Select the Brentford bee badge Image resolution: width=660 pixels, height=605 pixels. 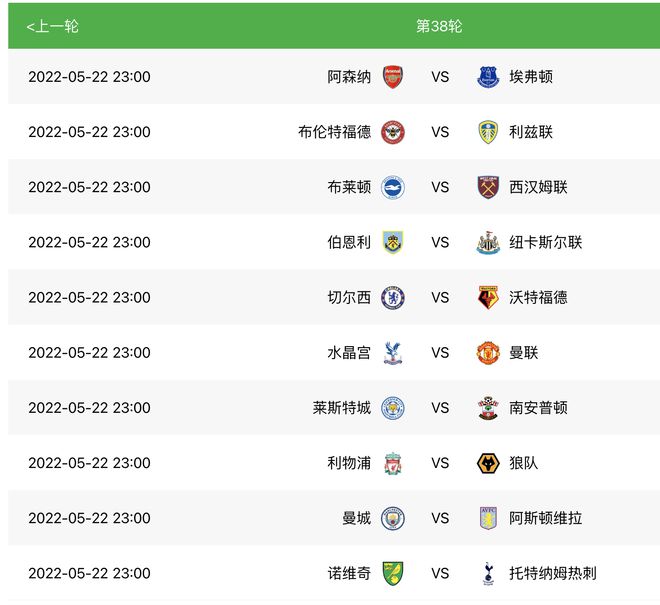(x=393, y=132)
